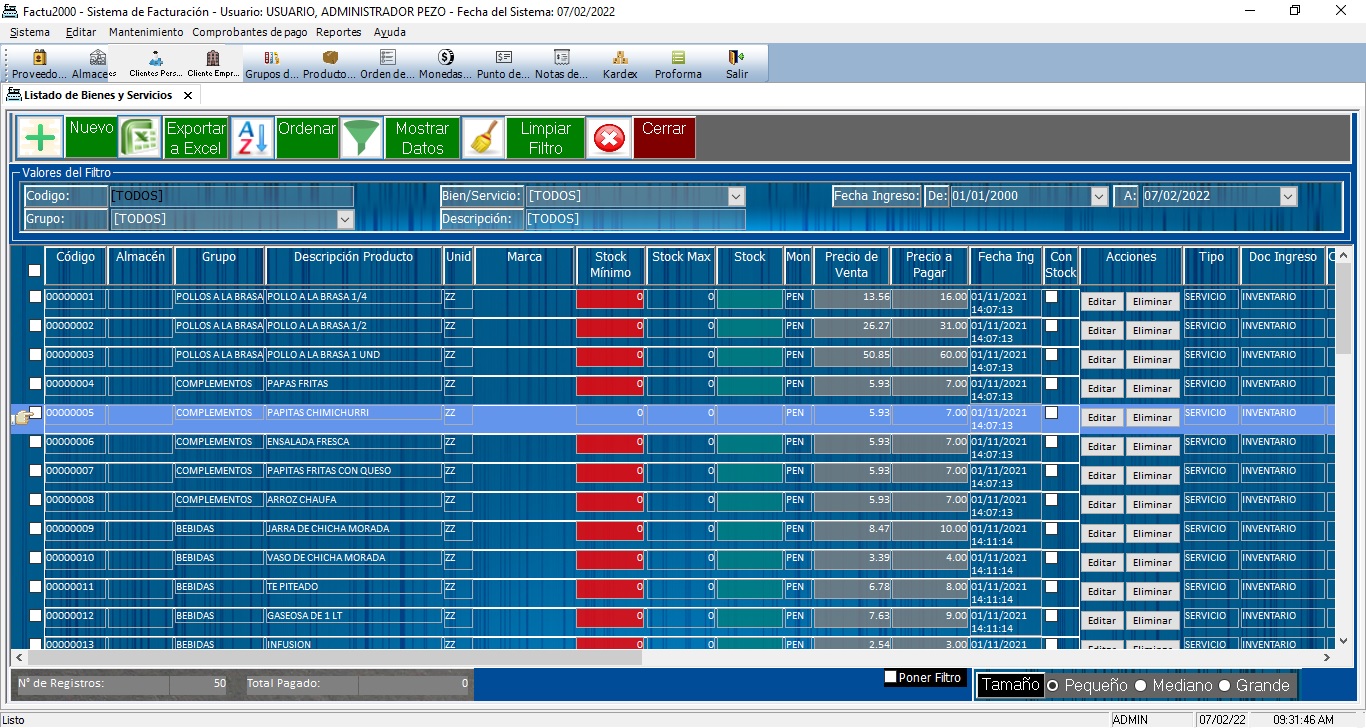Click the dark red Cerrar button
This screenshot has width=1366, height=728.
click(664, 138)
